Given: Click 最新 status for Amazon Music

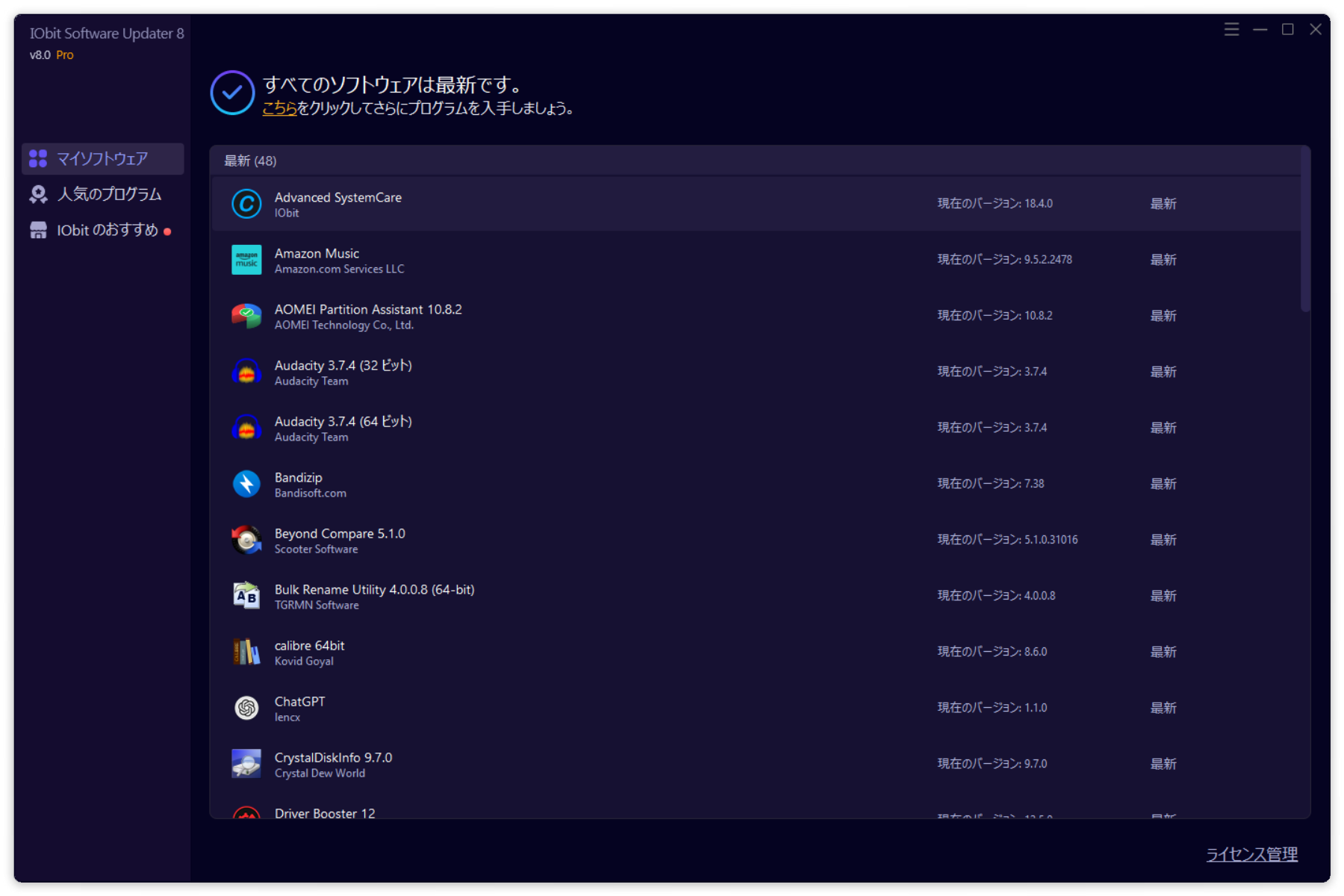Looking at the screenshot, I should click(x=1163, y=260).
